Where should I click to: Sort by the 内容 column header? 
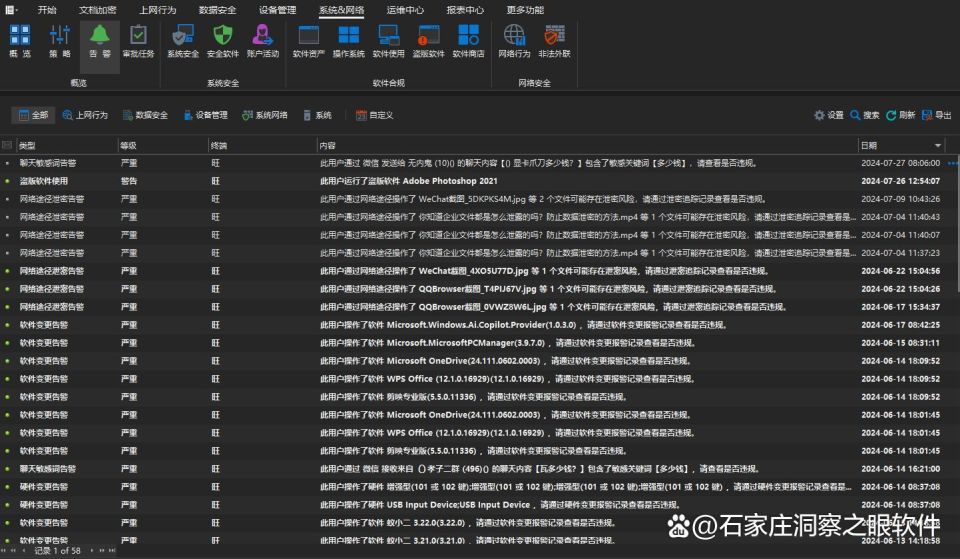click(587, 146)
